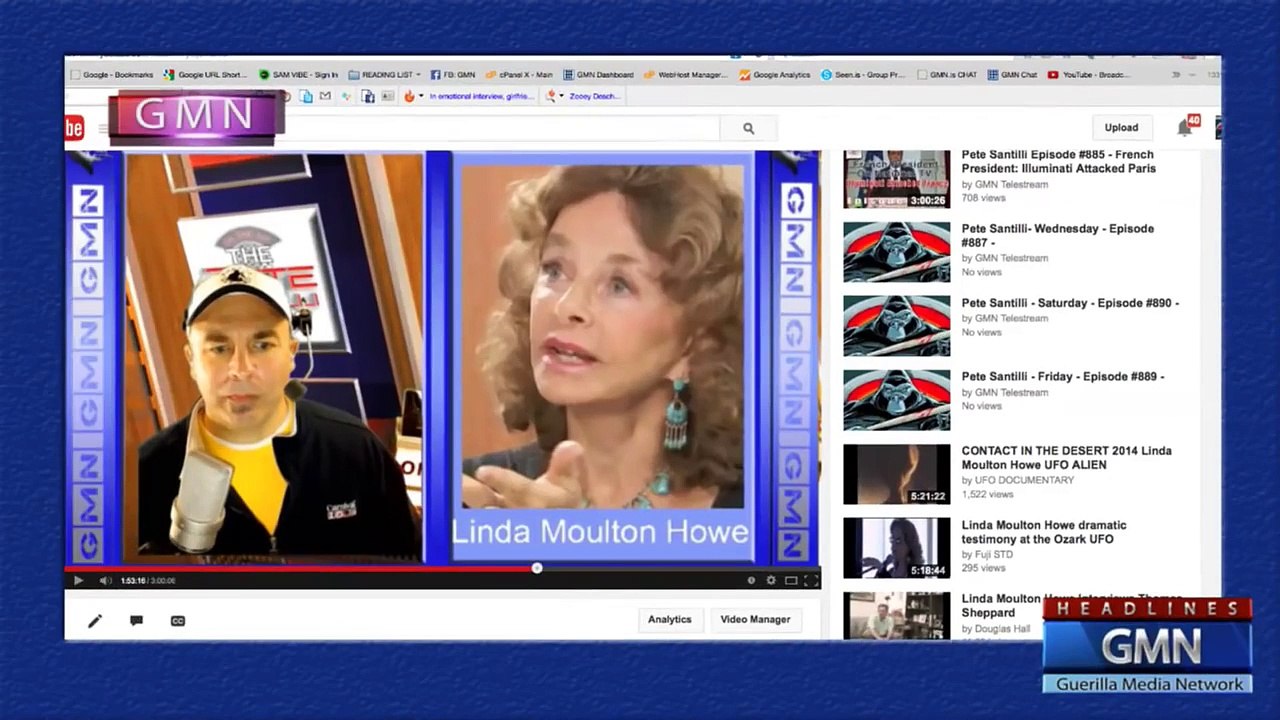
Task: Open CONTACT IN THE DESERT 2014 video title
Action: [1066, 458]
